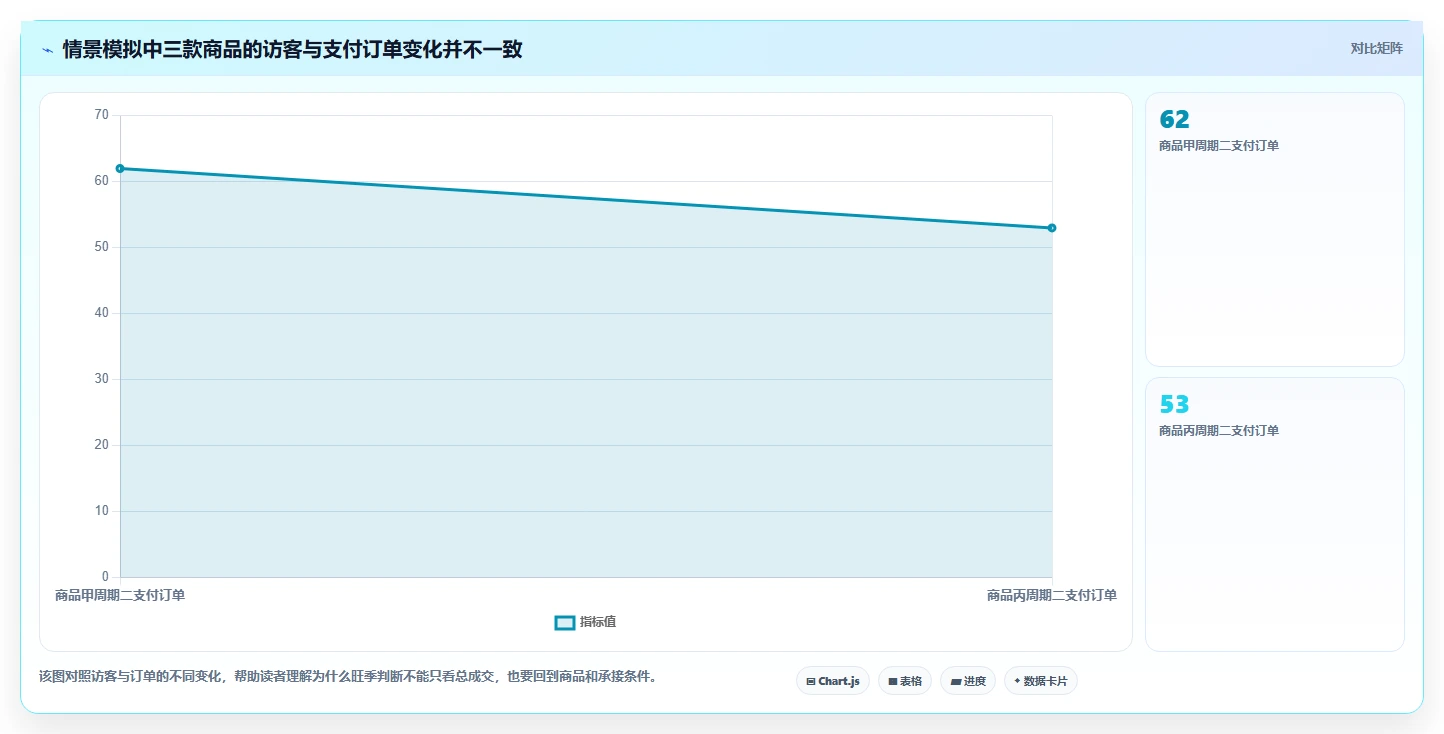1444x734 pixels.
Task: Click y-axis tick label 30
Action: pyautogui.click(x=101, y=379)
